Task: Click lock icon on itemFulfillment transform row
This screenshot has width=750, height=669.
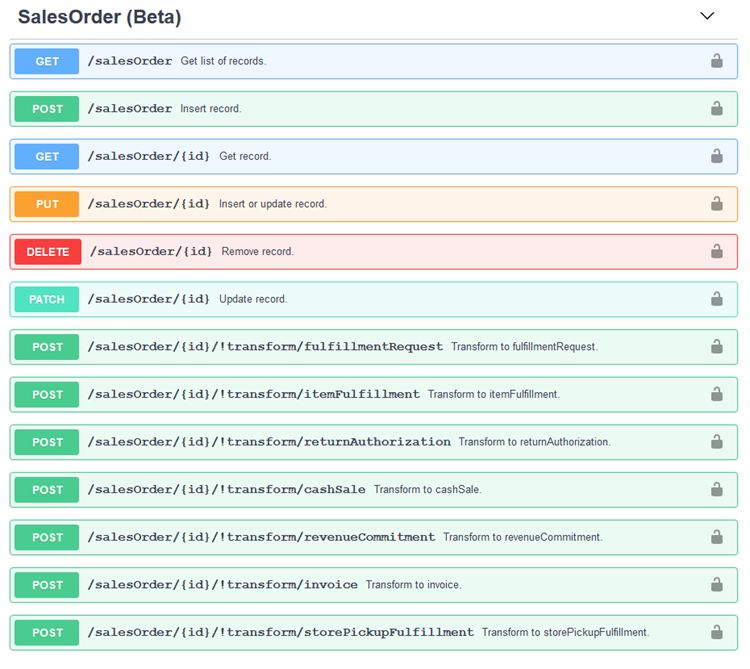Action: 717,394
